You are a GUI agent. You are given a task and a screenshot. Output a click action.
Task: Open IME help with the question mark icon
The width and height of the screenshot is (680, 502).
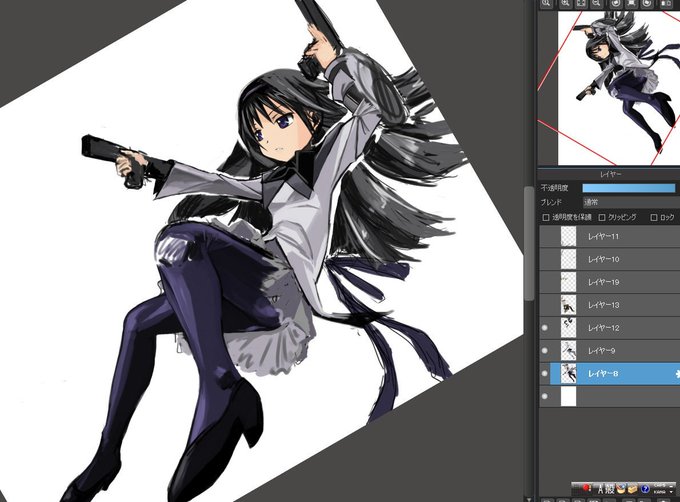[x=645, y=489]
